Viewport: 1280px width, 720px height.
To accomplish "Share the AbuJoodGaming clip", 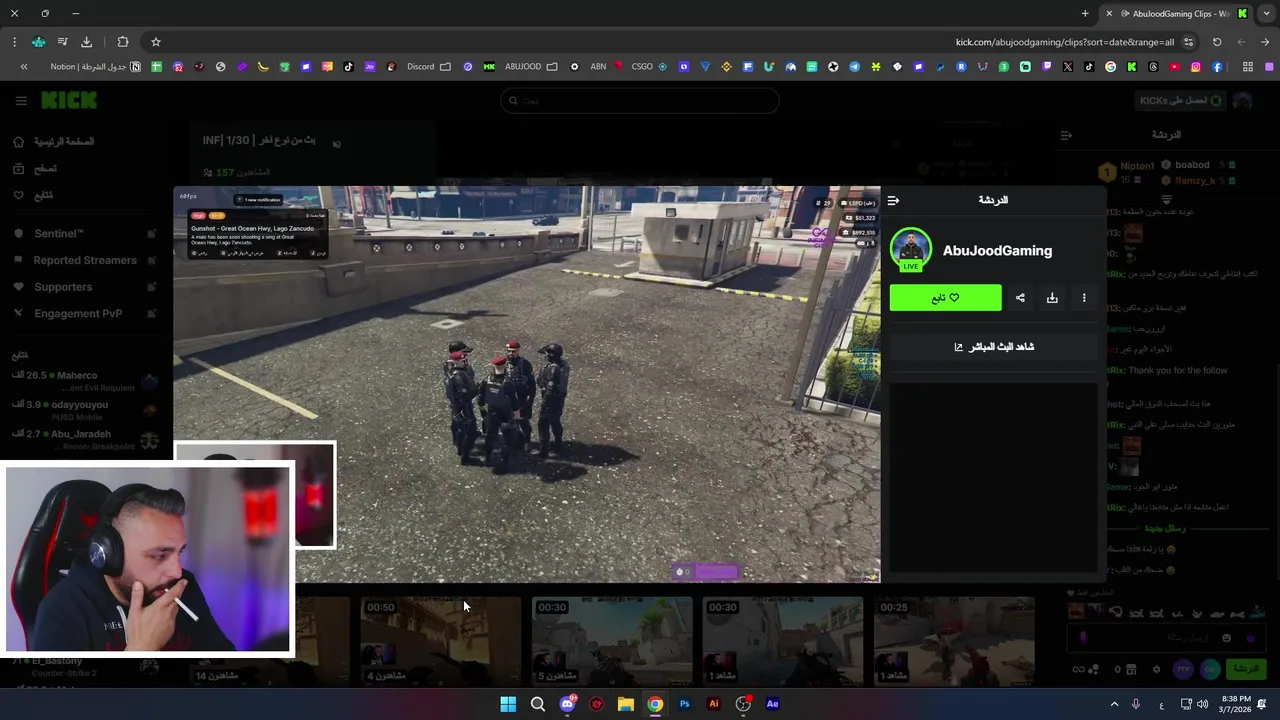I will [x=1020, y=298].
